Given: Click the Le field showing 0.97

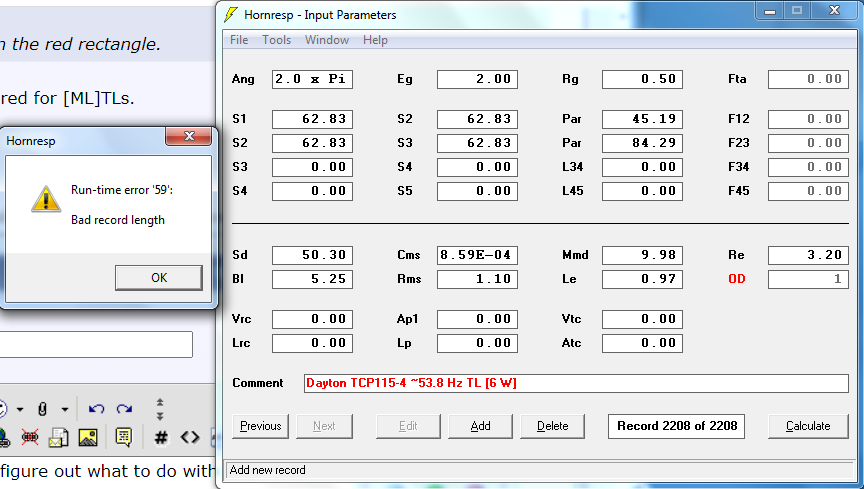Looking at the screenshot, I should point(642,279).
